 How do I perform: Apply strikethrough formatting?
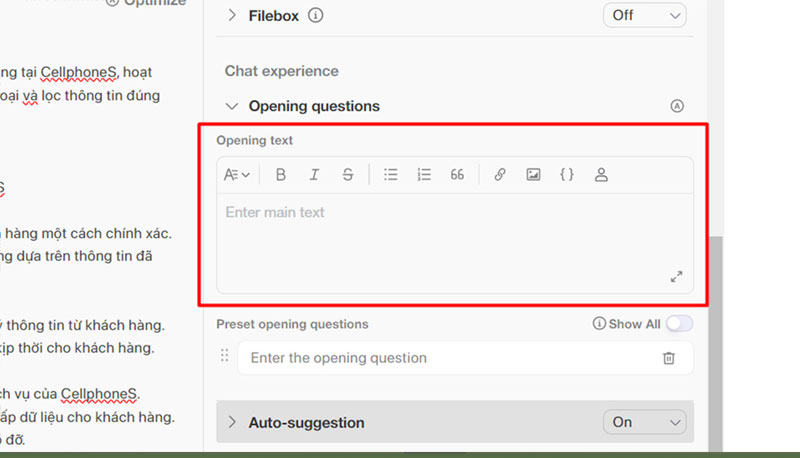[x=348, y=175]
